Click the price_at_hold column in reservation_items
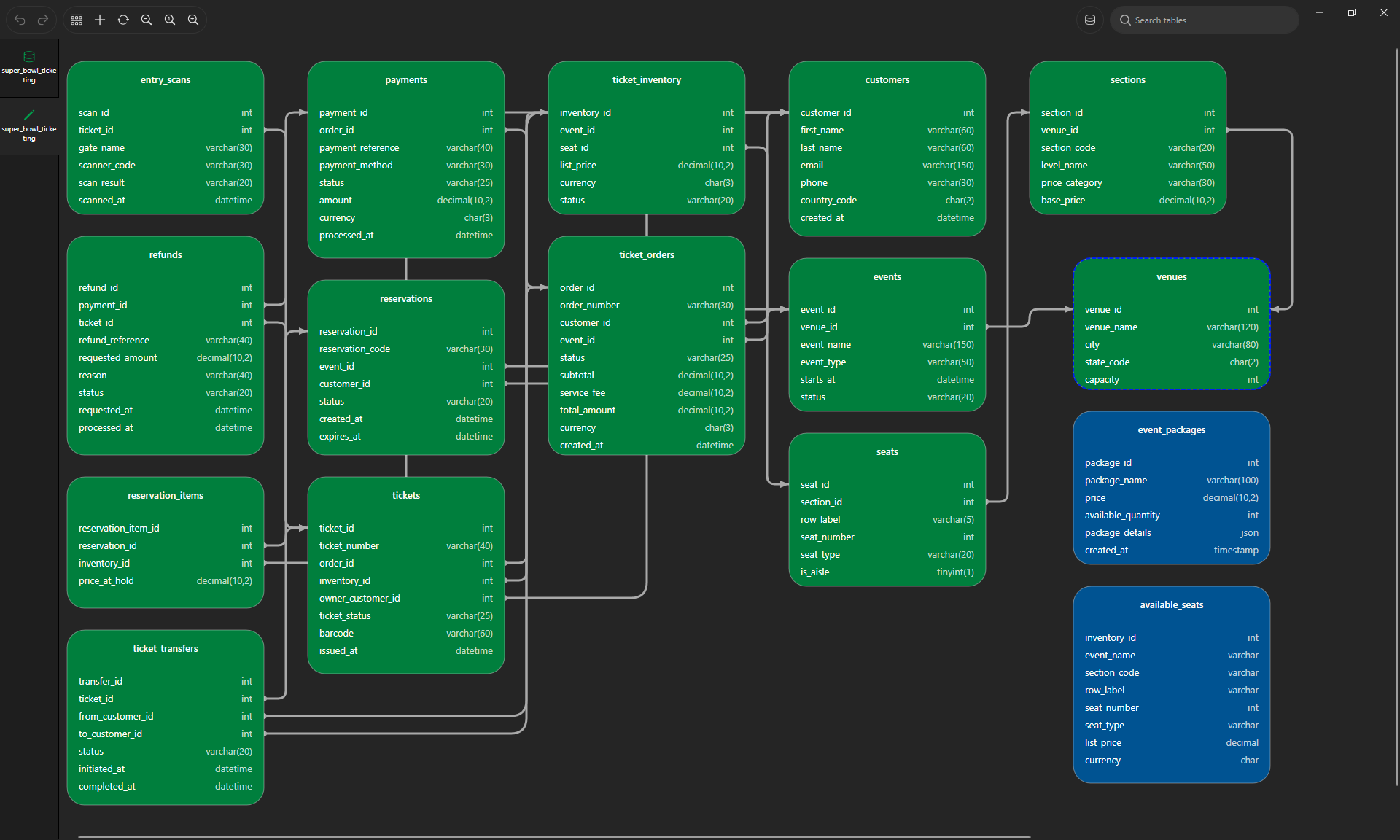The height and width of the screenshot is (840, 1400). coord(166,581)
